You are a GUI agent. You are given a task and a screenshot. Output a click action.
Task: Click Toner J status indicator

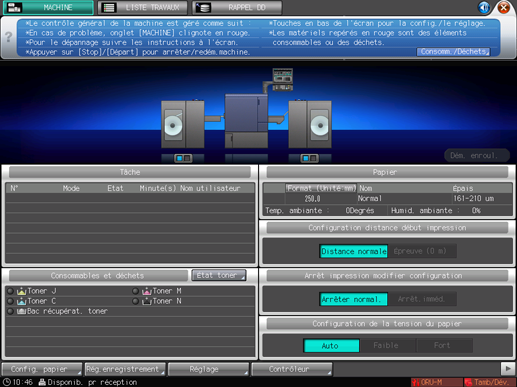tap(10, 291)
